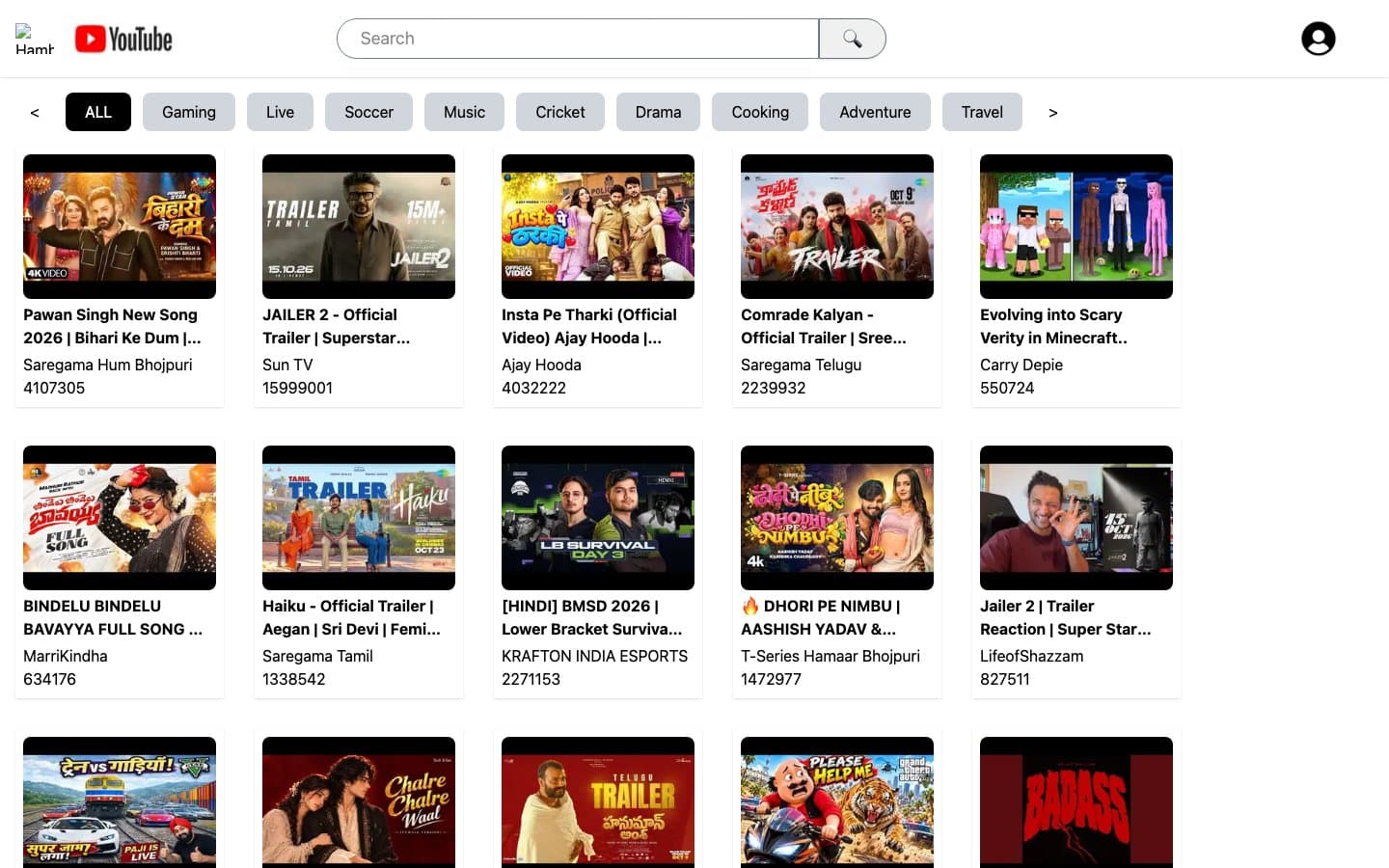Pick the Travel category chip

point(982,112)
